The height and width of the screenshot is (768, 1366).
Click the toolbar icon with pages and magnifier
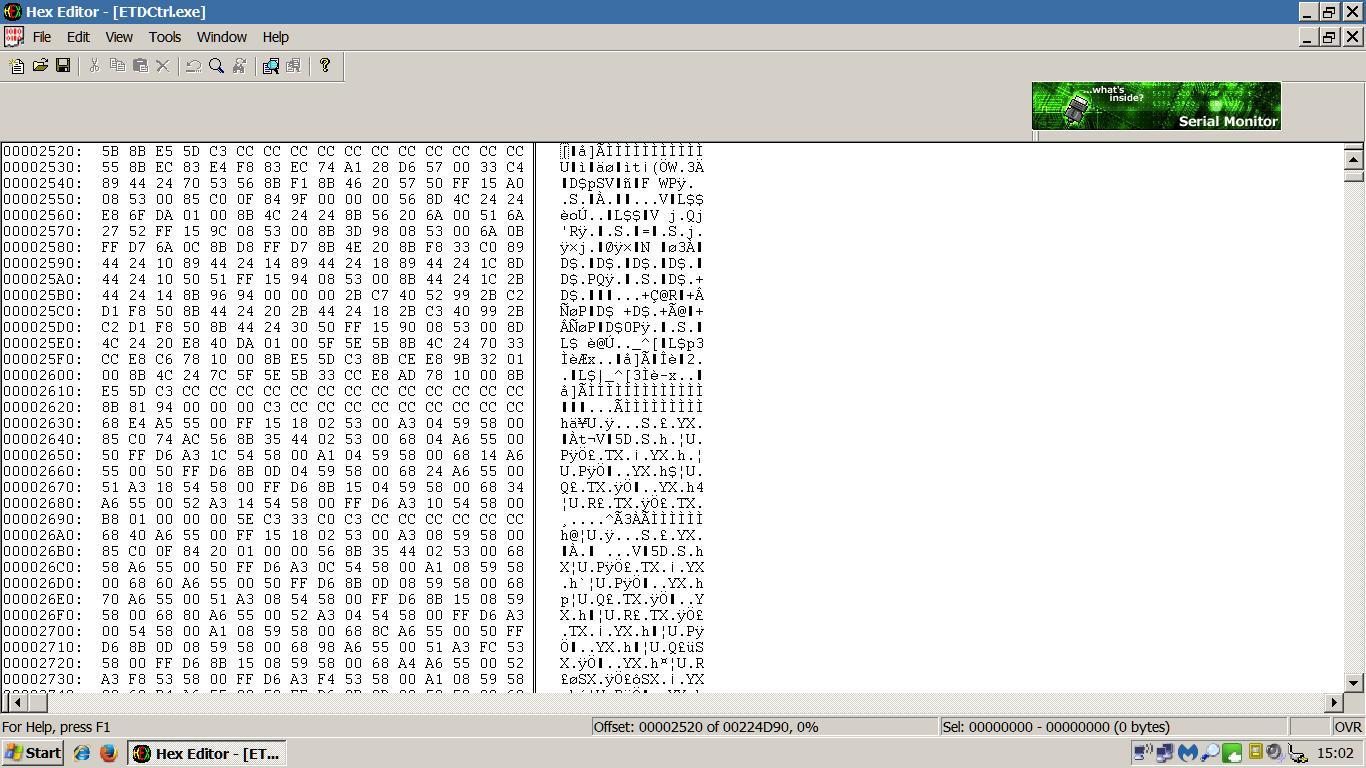[270, 66]
